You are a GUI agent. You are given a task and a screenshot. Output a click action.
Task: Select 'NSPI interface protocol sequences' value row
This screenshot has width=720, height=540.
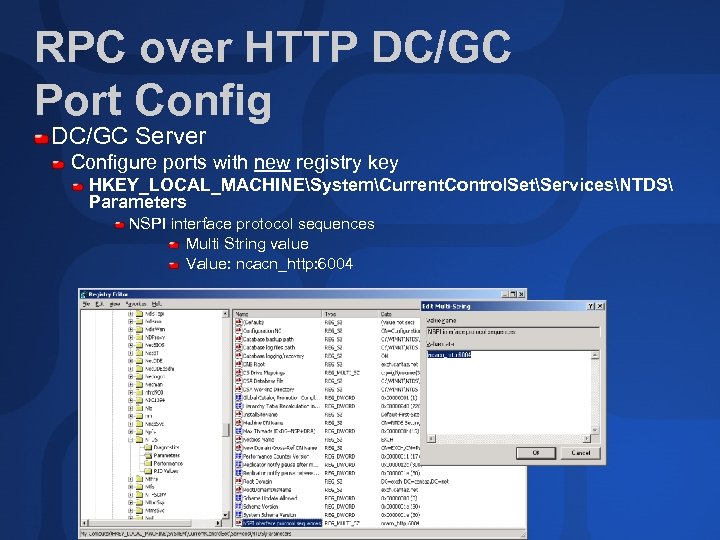[282, 523]
